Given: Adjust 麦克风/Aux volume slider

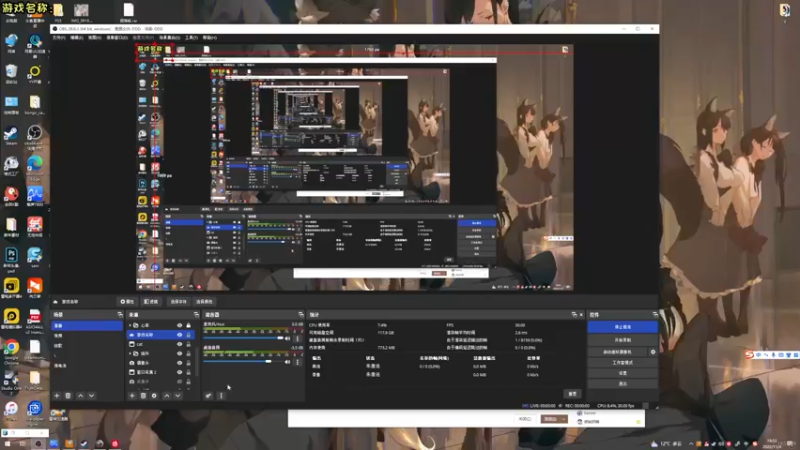Looking at the screenshot, I should 243,338.
